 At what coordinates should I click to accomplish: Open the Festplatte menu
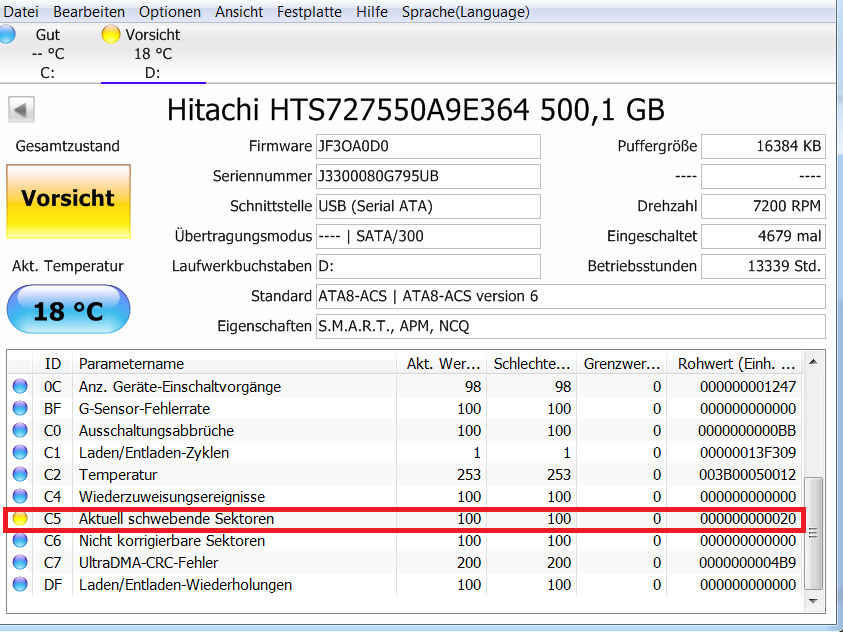tap(309, 12)
